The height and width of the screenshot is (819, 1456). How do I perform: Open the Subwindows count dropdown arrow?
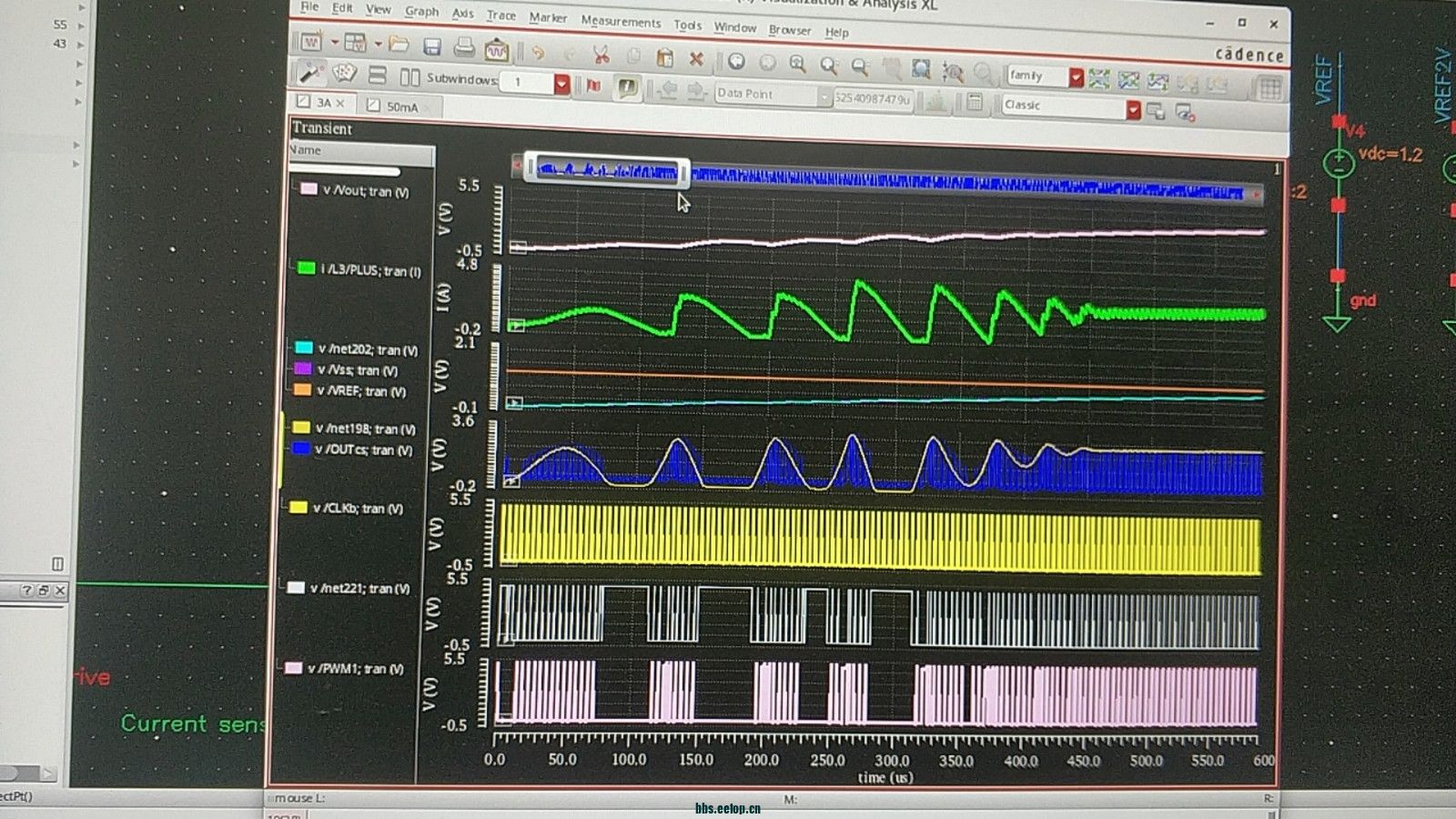coord(561,84)
